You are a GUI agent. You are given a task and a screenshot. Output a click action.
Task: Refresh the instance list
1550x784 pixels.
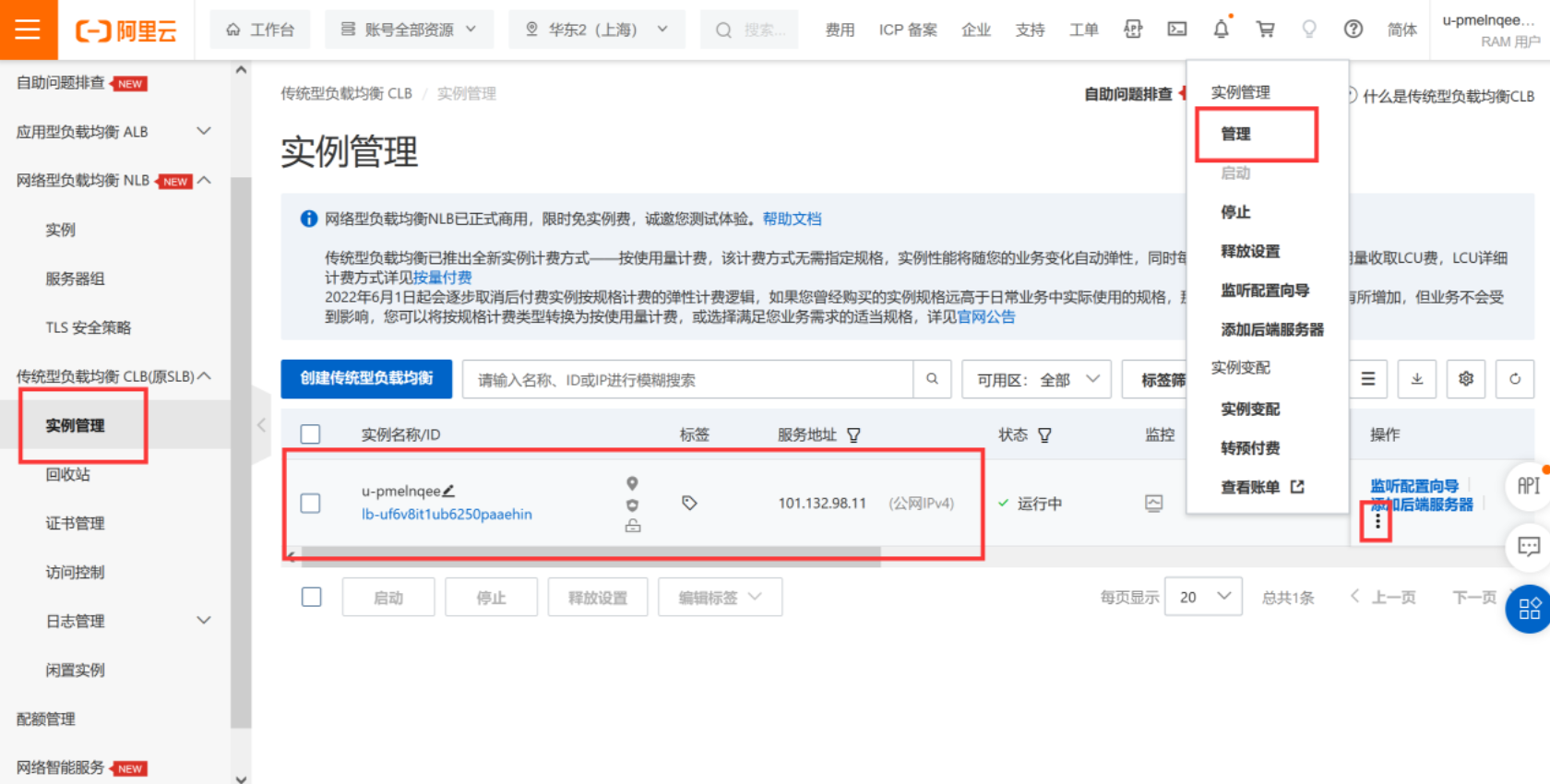pos(1514,379)
